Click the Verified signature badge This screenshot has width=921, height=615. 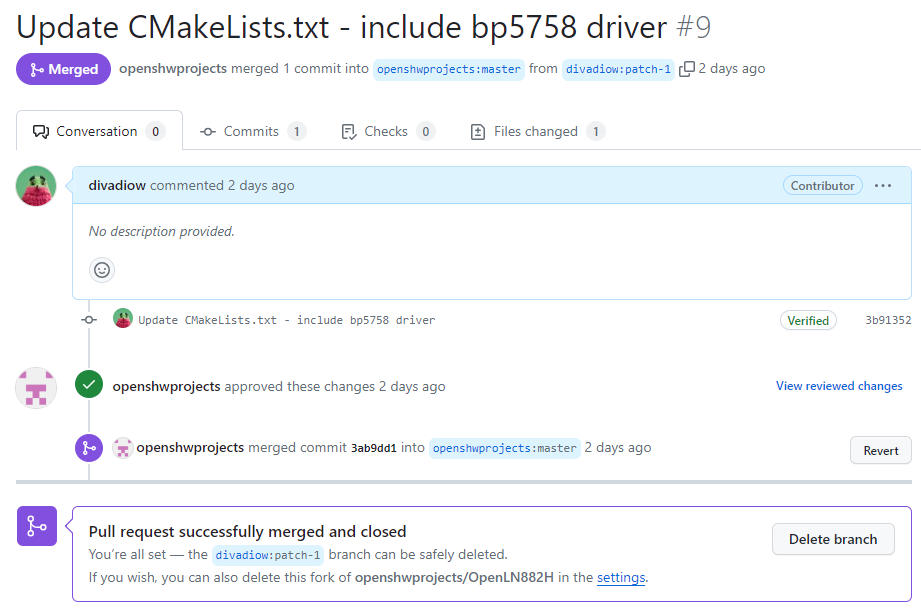(808, 321)
